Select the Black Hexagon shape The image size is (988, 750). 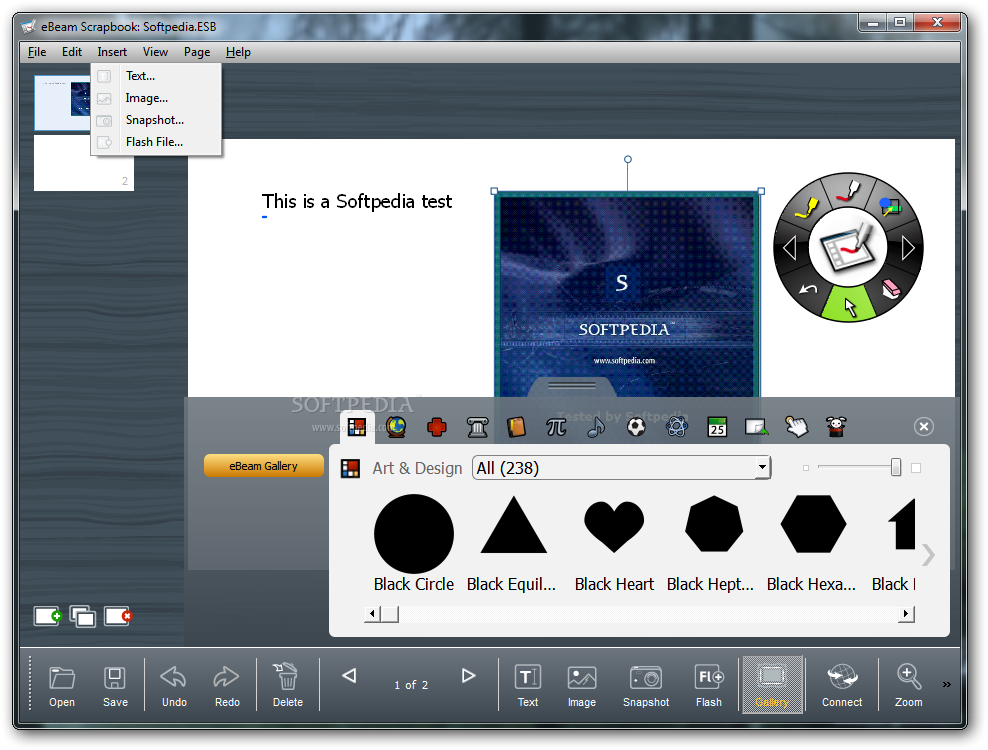coord(813,524)
